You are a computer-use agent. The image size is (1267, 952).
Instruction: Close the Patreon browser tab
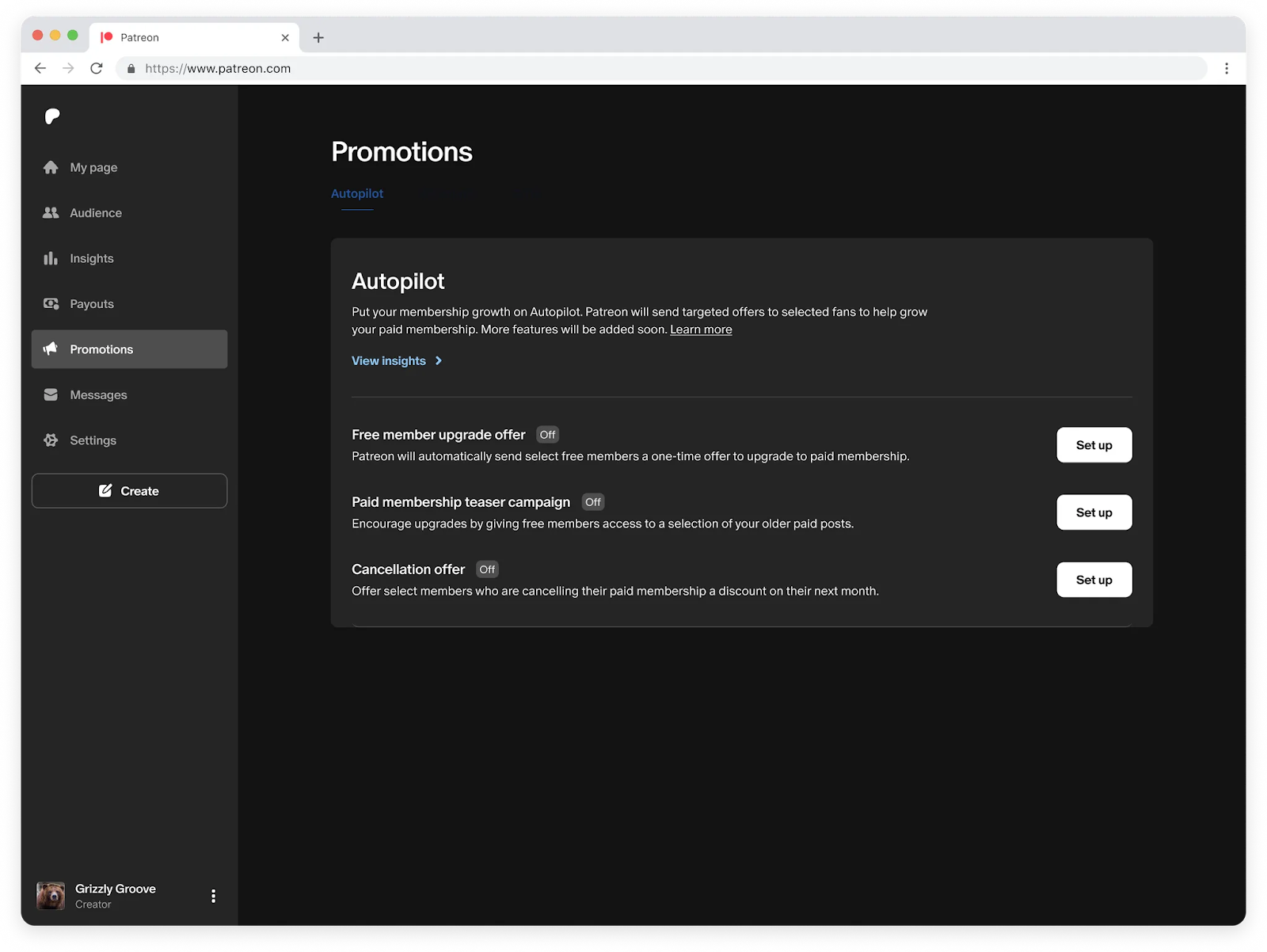point(285,37)
